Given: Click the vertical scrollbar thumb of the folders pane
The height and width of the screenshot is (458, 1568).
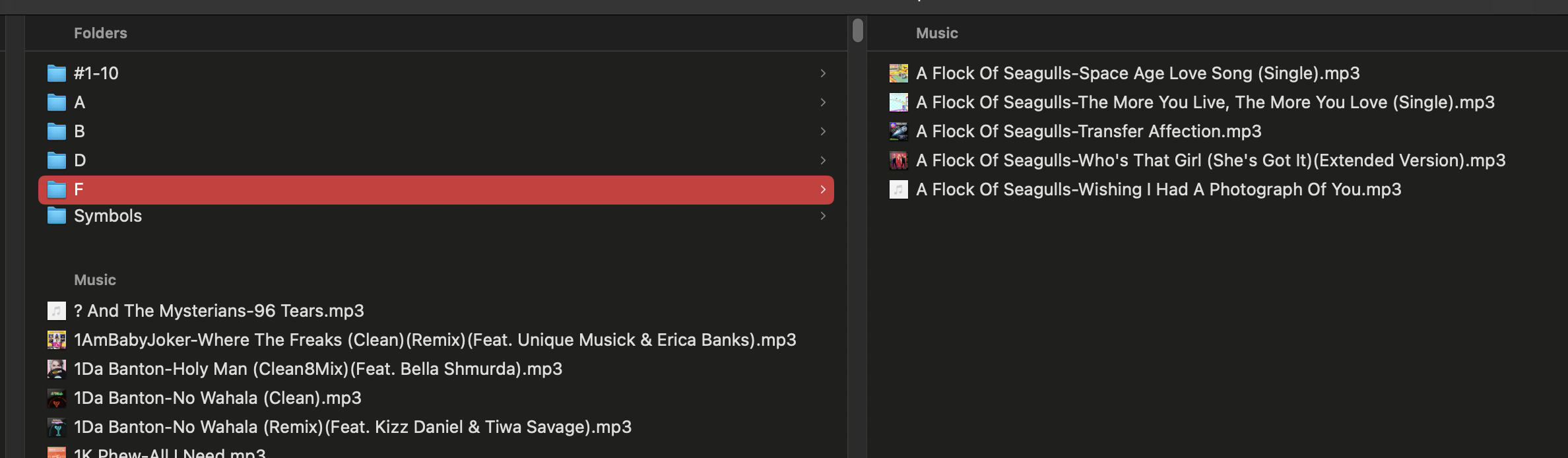Looking at the screenshot, I should click(857, 30).
